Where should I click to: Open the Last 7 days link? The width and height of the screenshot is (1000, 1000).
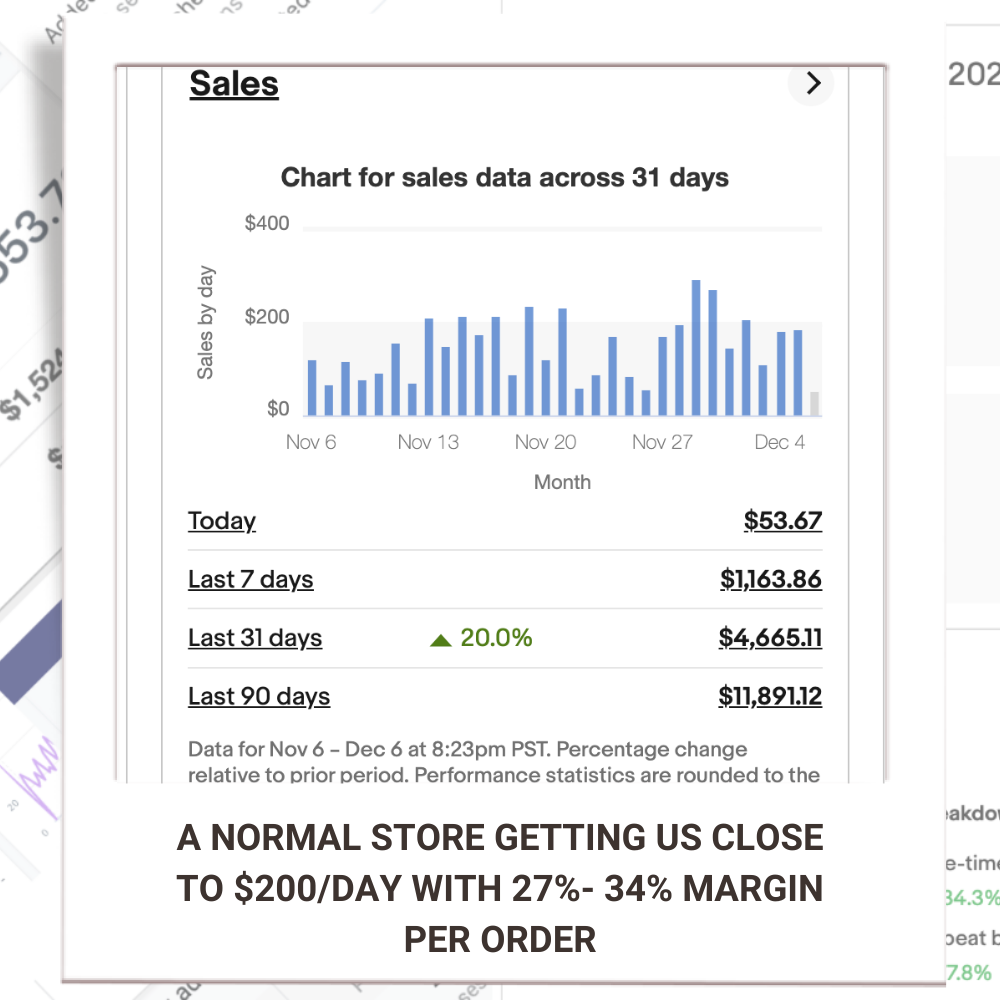250,580
